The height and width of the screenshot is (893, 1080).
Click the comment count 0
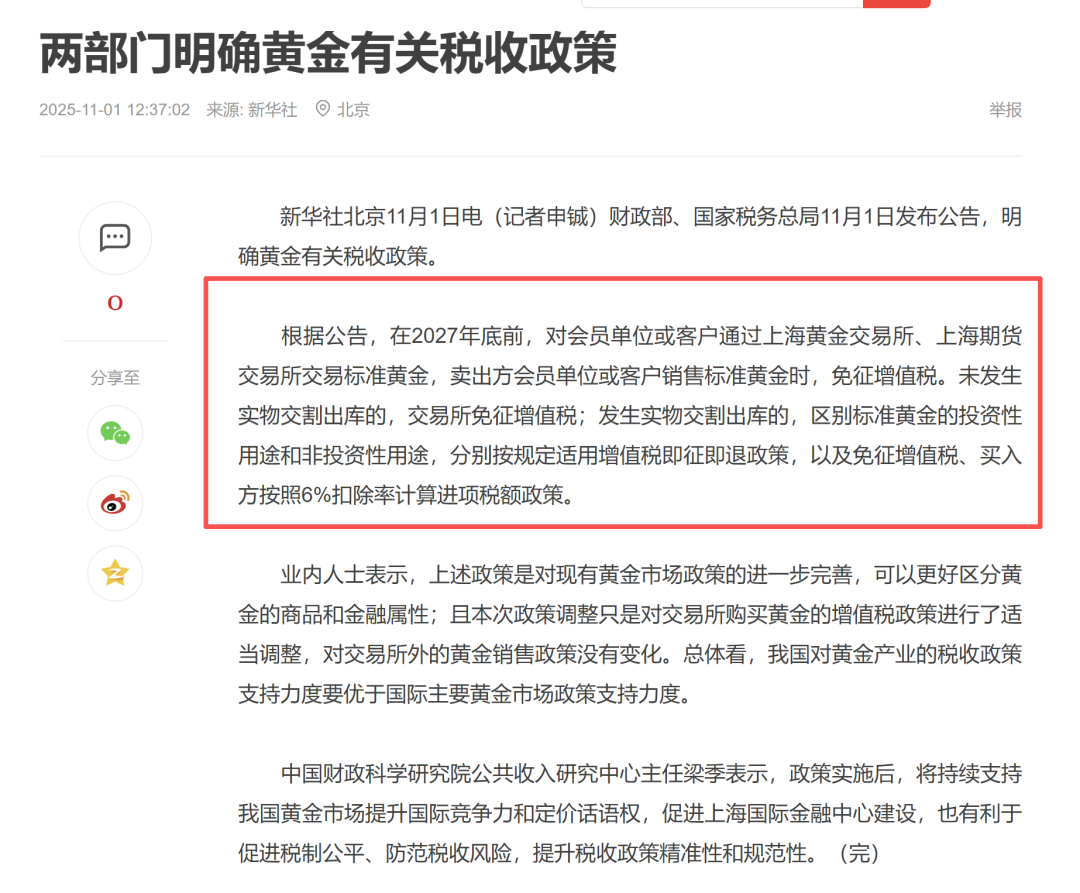point(115,302)
